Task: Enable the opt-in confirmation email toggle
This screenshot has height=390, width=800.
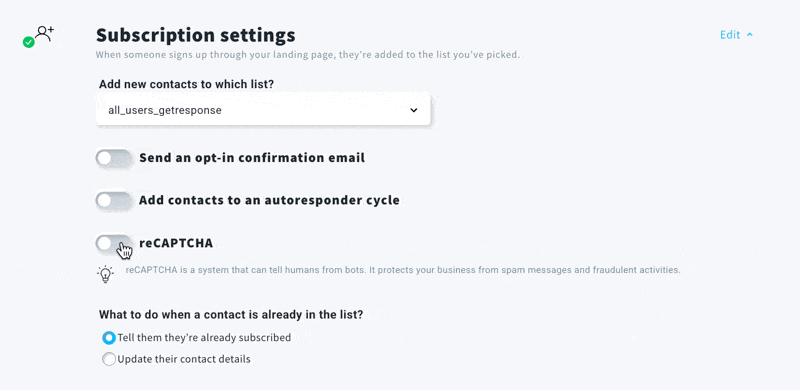Action: 114,158
